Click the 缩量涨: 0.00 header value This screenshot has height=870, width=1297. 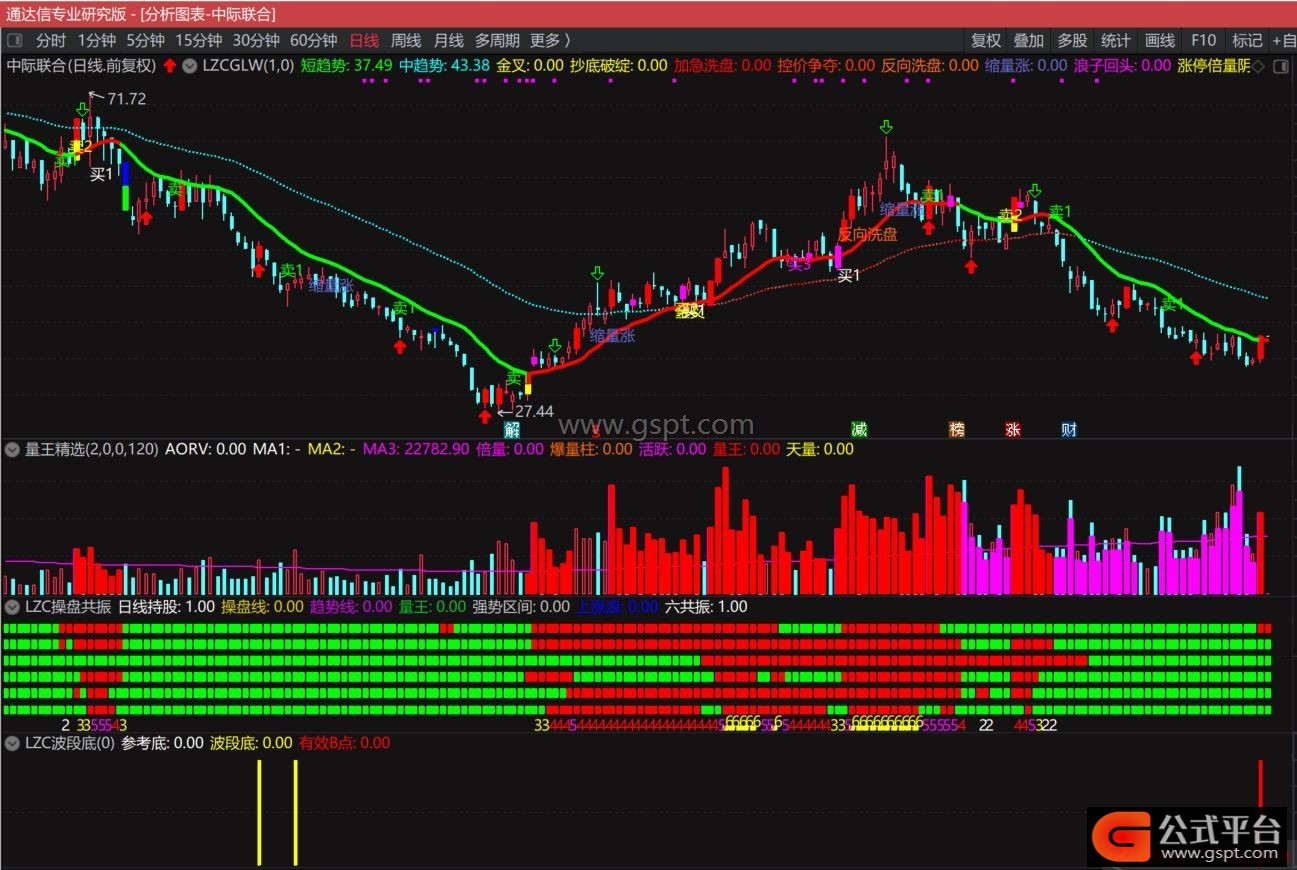[1026, 66]
